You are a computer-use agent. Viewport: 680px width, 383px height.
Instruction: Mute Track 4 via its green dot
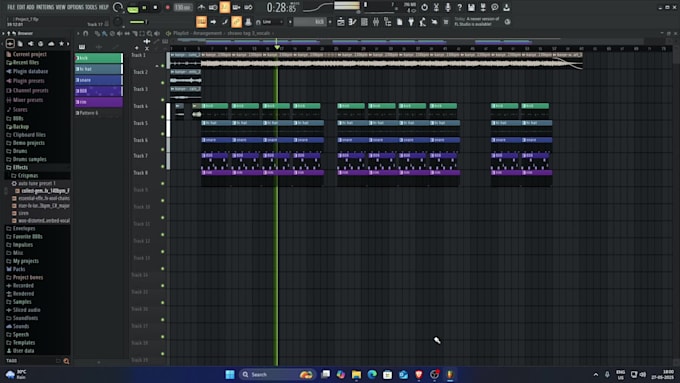click(x=163, y=117)
